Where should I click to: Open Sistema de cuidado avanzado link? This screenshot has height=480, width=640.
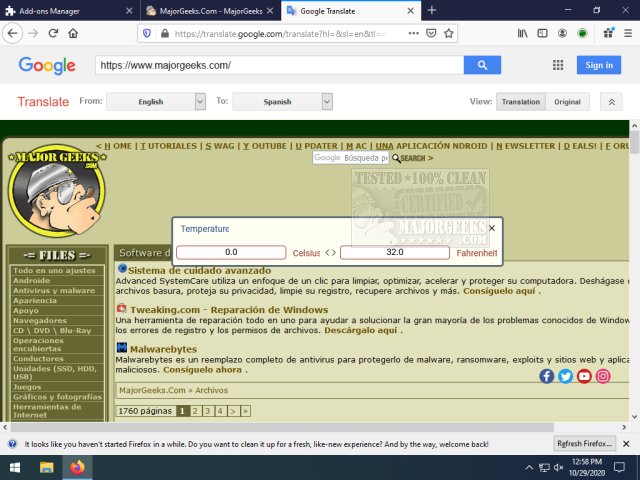(199, 270)
